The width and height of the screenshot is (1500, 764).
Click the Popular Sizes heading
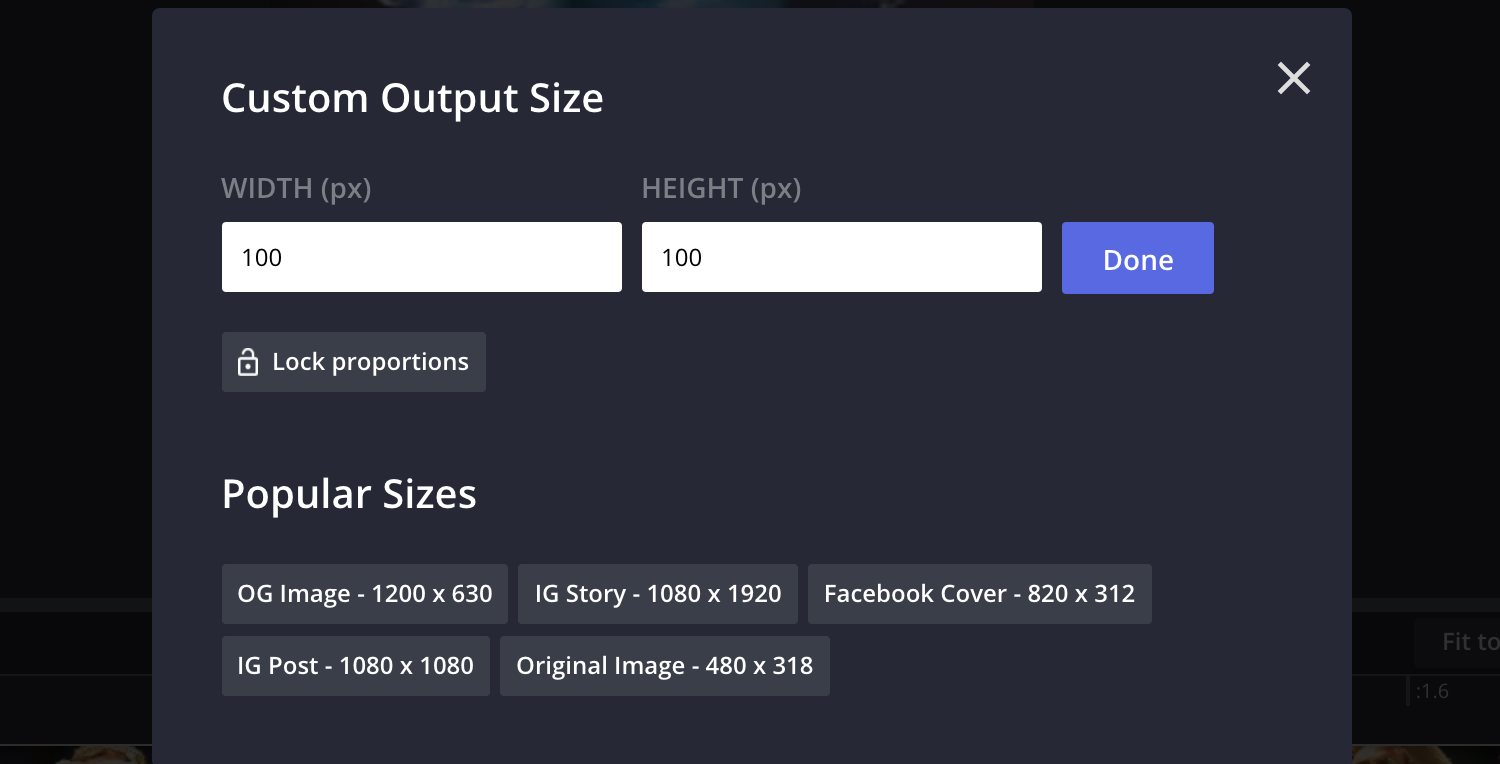tap(349, 493)
